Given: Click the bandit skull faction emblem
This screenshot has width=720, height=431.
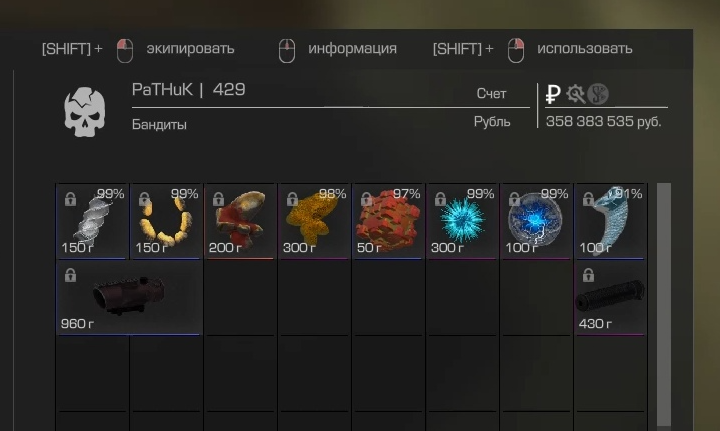Looking at the screenshot, I should 84,112.
